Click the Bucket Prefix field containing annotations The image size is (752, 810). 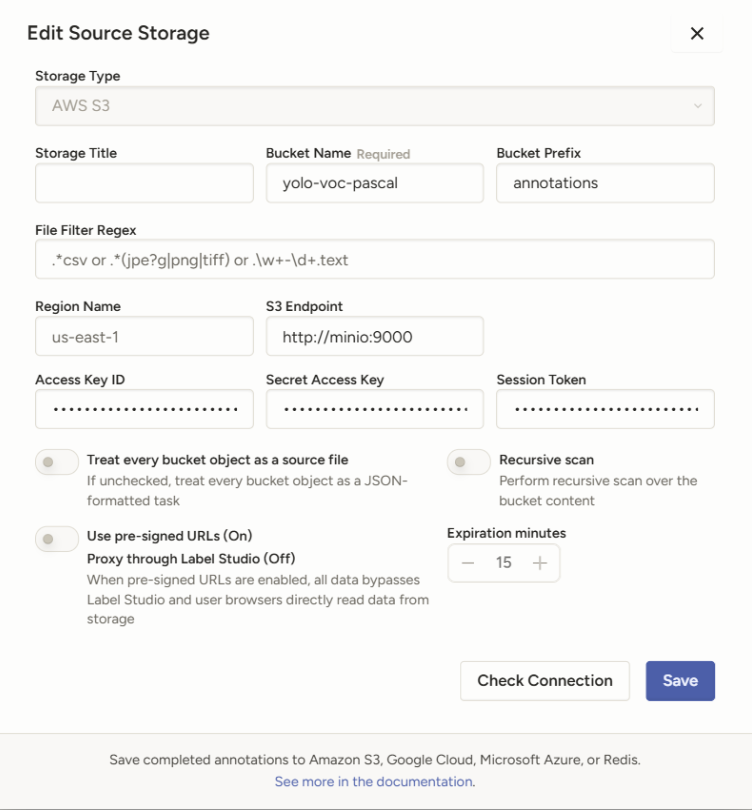coord(605,183)
